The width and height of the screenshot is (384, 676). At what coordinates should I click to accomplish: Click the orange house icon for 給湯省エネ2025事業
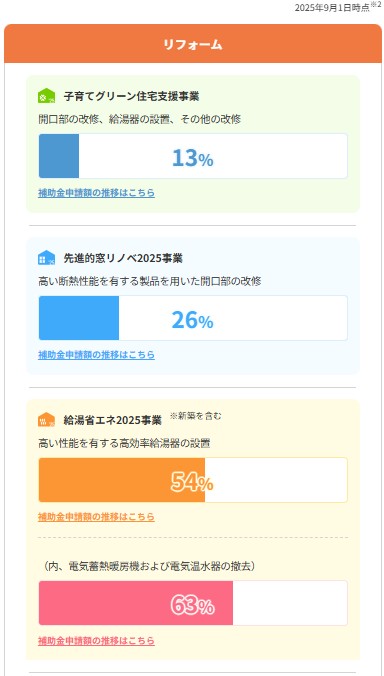point(47,419)
